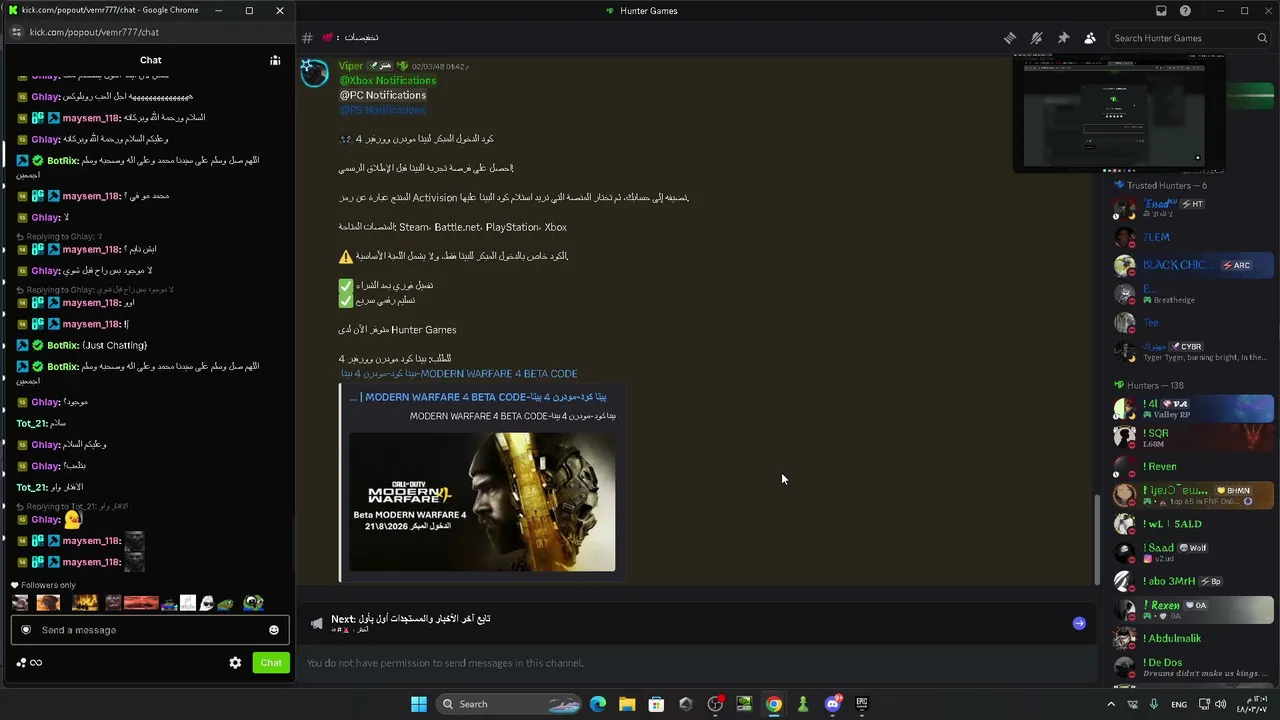Open Microsoft Edge from the taskbar
The width and height of the screenshot is (1280, 720).
click(598, 704)
